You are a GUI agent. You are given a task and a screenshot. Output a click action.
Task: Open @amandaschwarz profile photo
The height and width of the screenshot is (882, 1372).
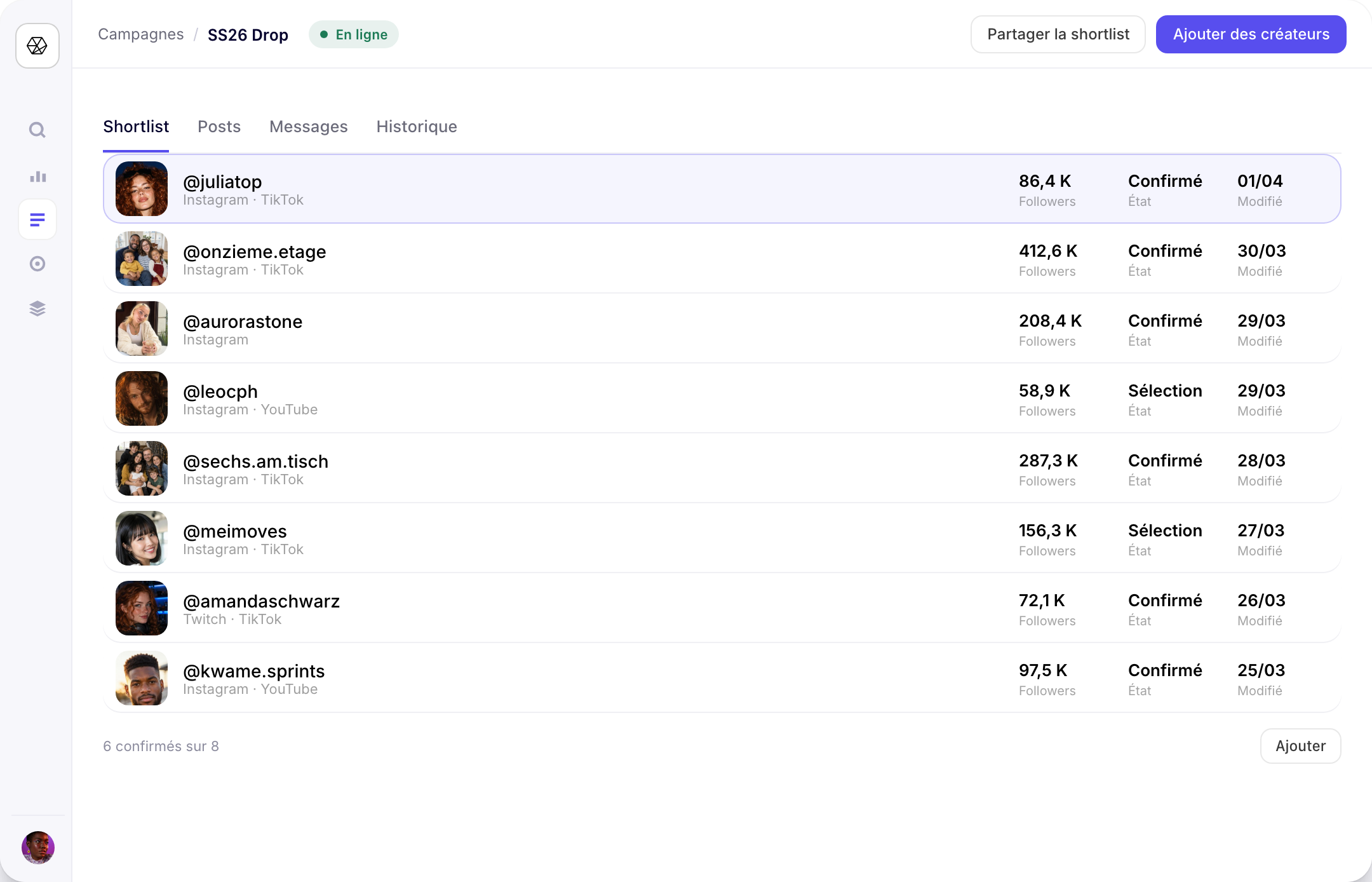point(142,608)
